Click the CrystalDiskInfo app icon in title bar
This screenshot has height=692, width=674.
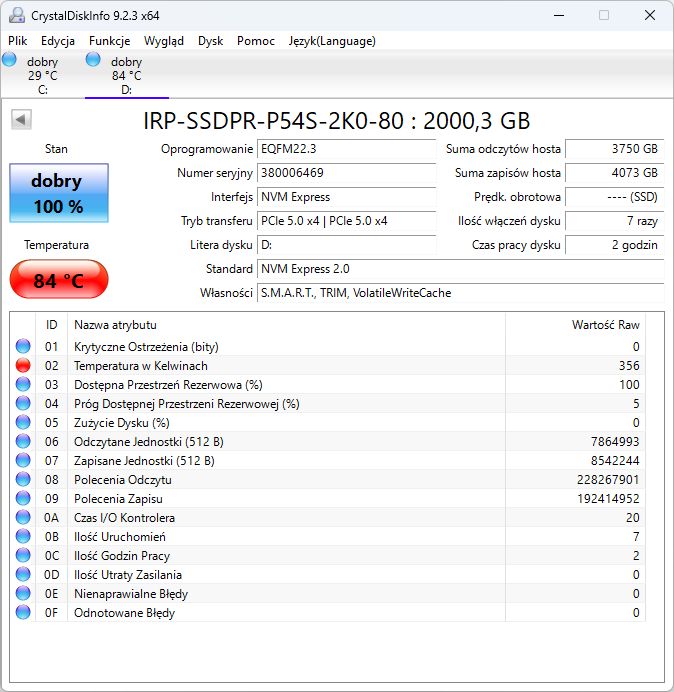point(17,15)
